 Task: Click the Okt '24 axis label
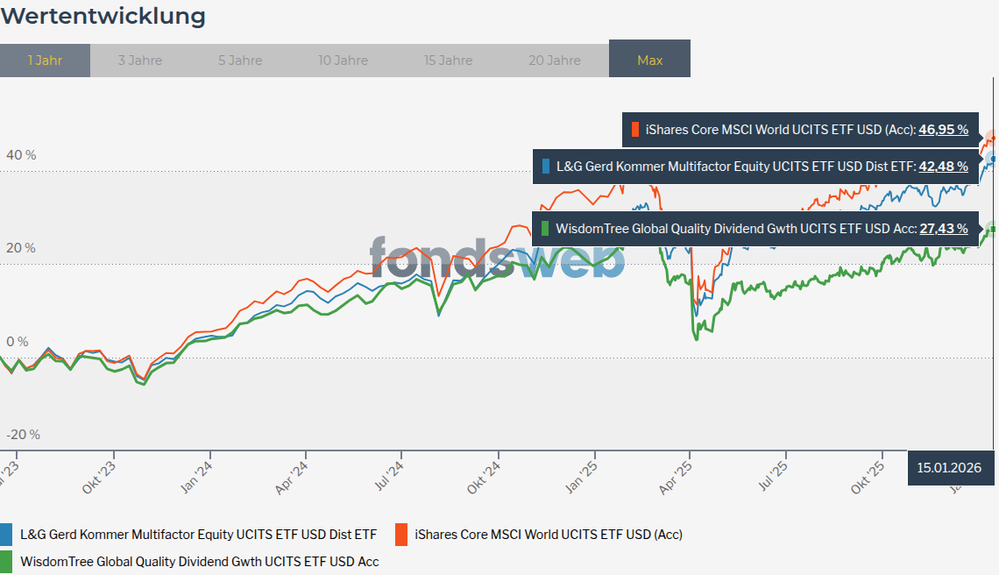pos(484,477)
